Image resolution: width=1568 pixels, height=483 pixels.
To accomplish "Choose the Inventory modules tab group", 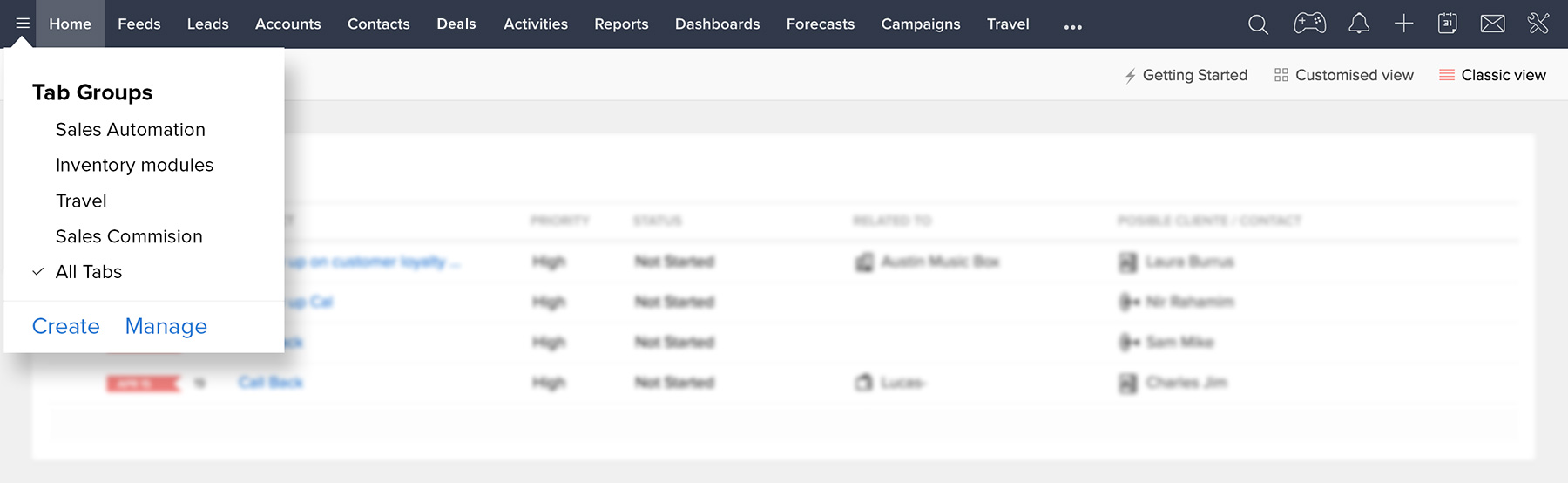I will (134, 166).
